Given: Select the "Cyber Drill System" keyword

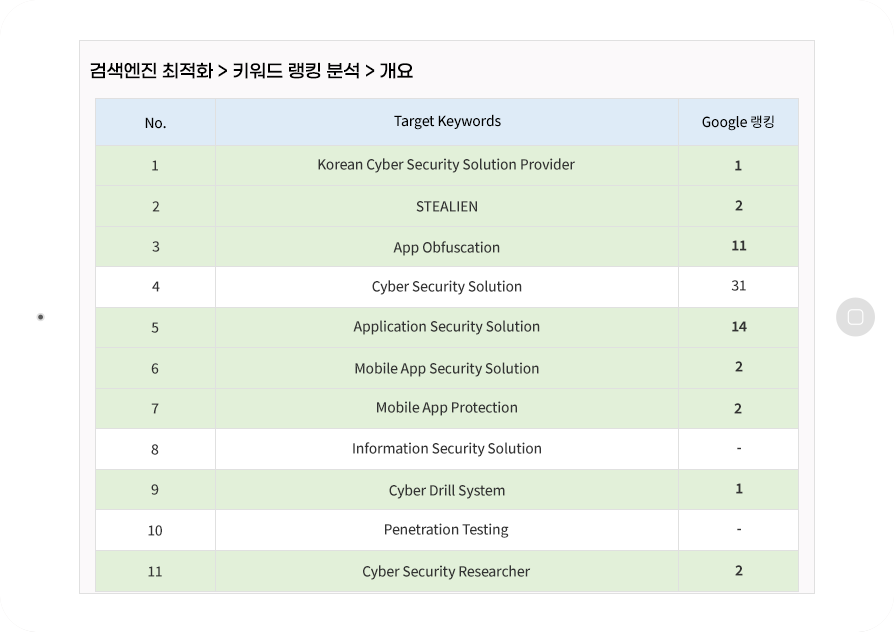Looking at the screenshot, I should [x=446, y=491].
